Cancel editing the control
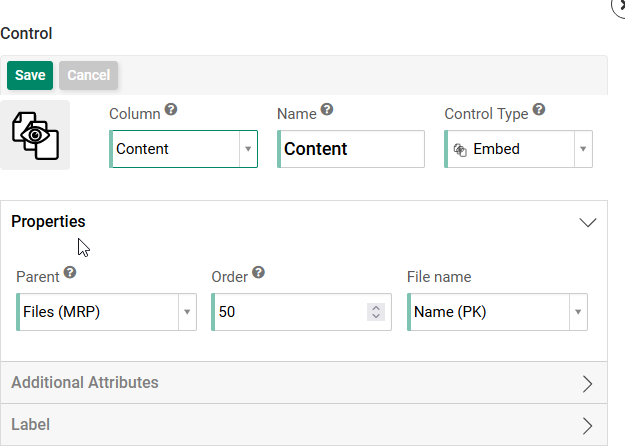The image size is (625, 446). coord(88,75)
